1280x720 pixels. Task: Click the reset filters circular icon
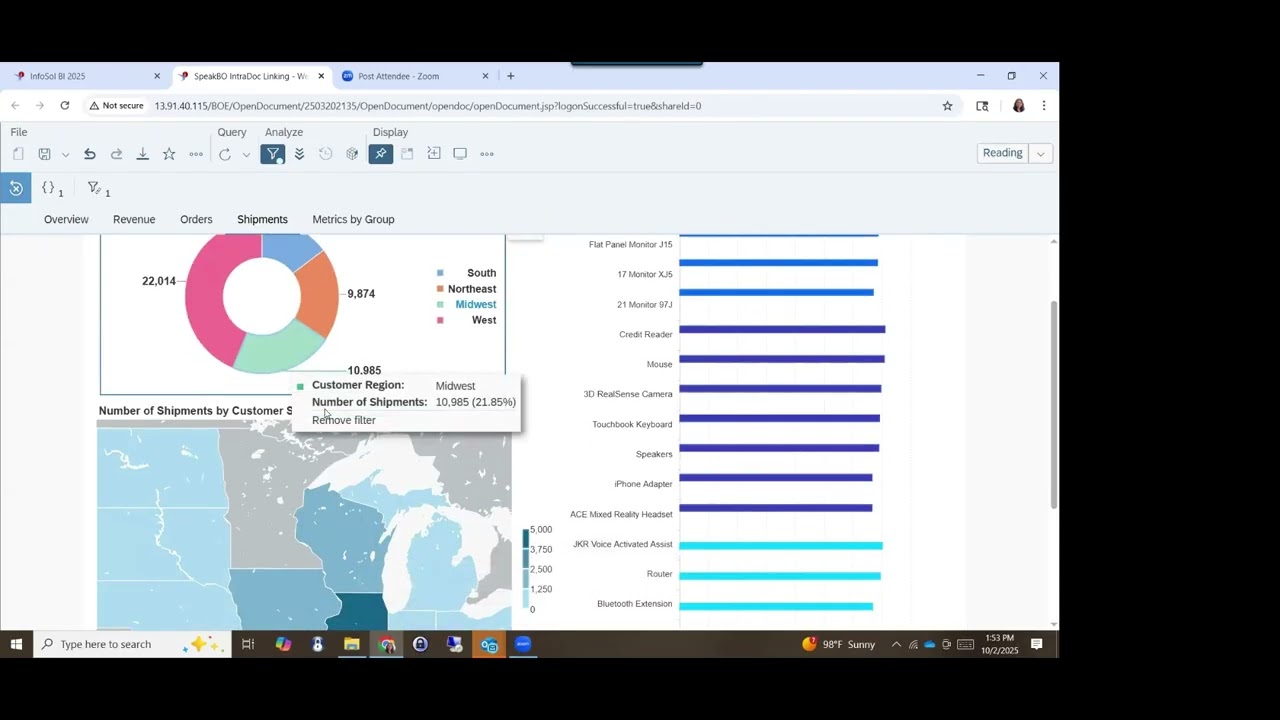tap(16, 188)
